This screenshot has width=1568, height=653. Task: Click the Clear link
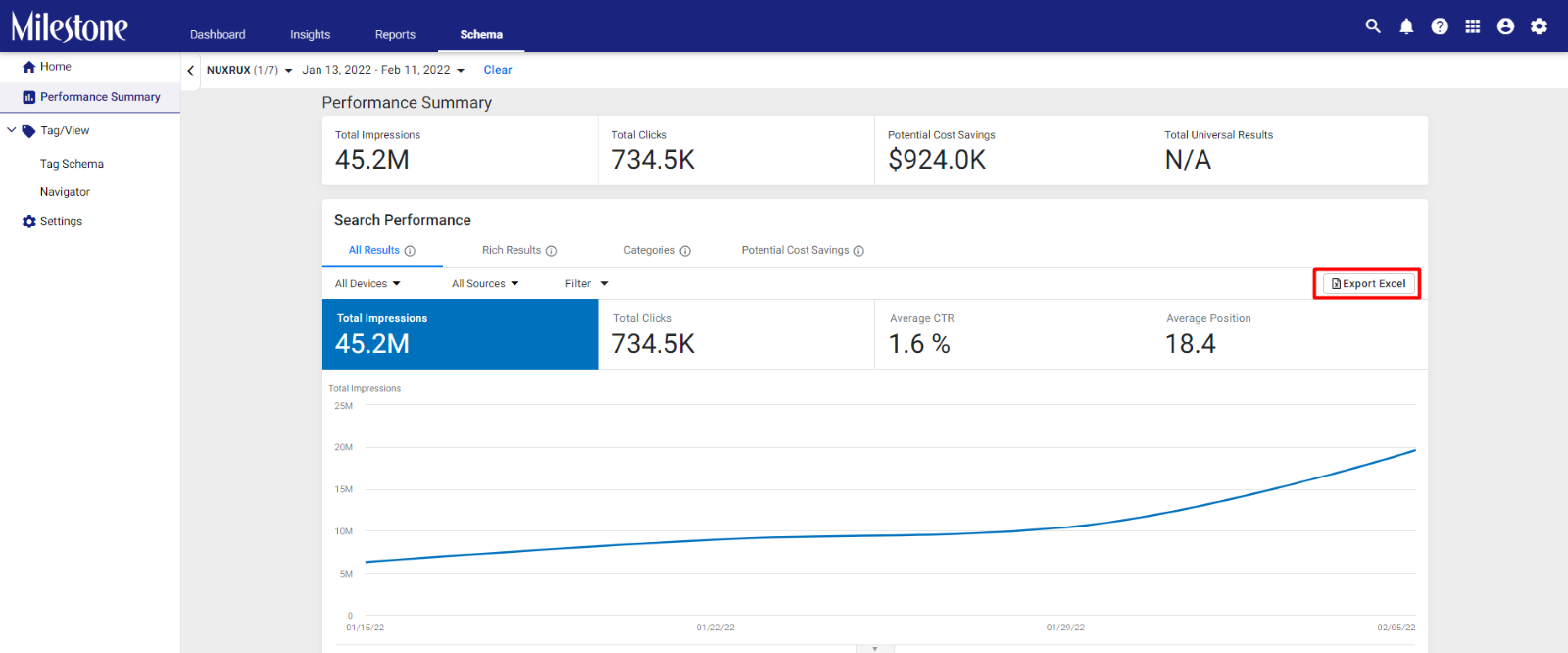click(x=498, y=70)
